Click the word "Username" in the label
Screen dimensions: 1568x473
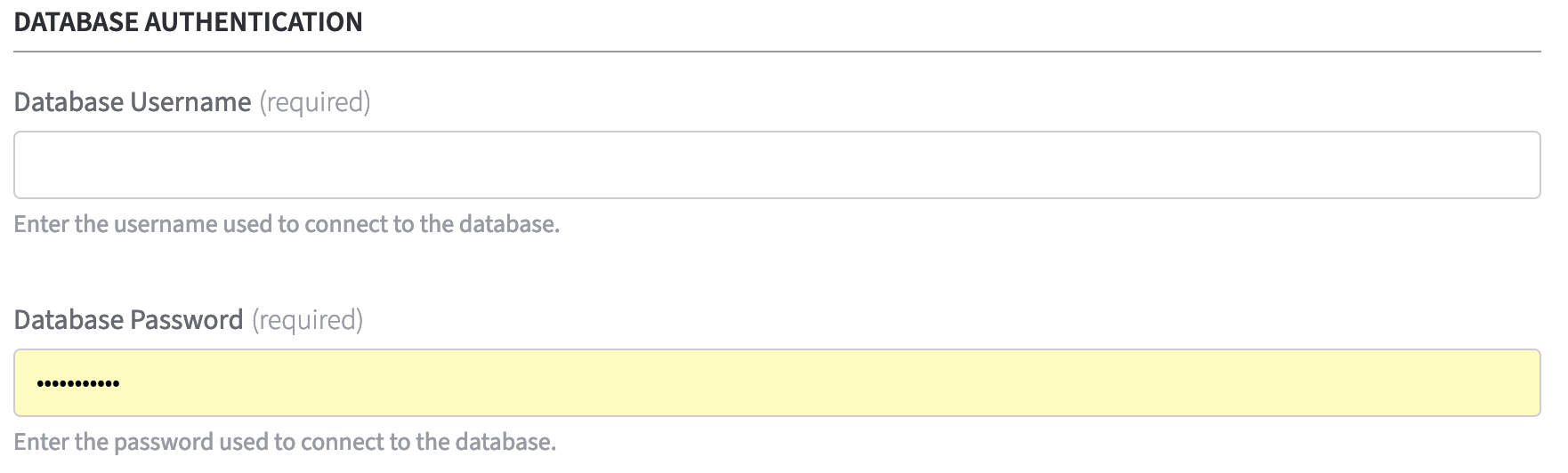tap(190, 102)
